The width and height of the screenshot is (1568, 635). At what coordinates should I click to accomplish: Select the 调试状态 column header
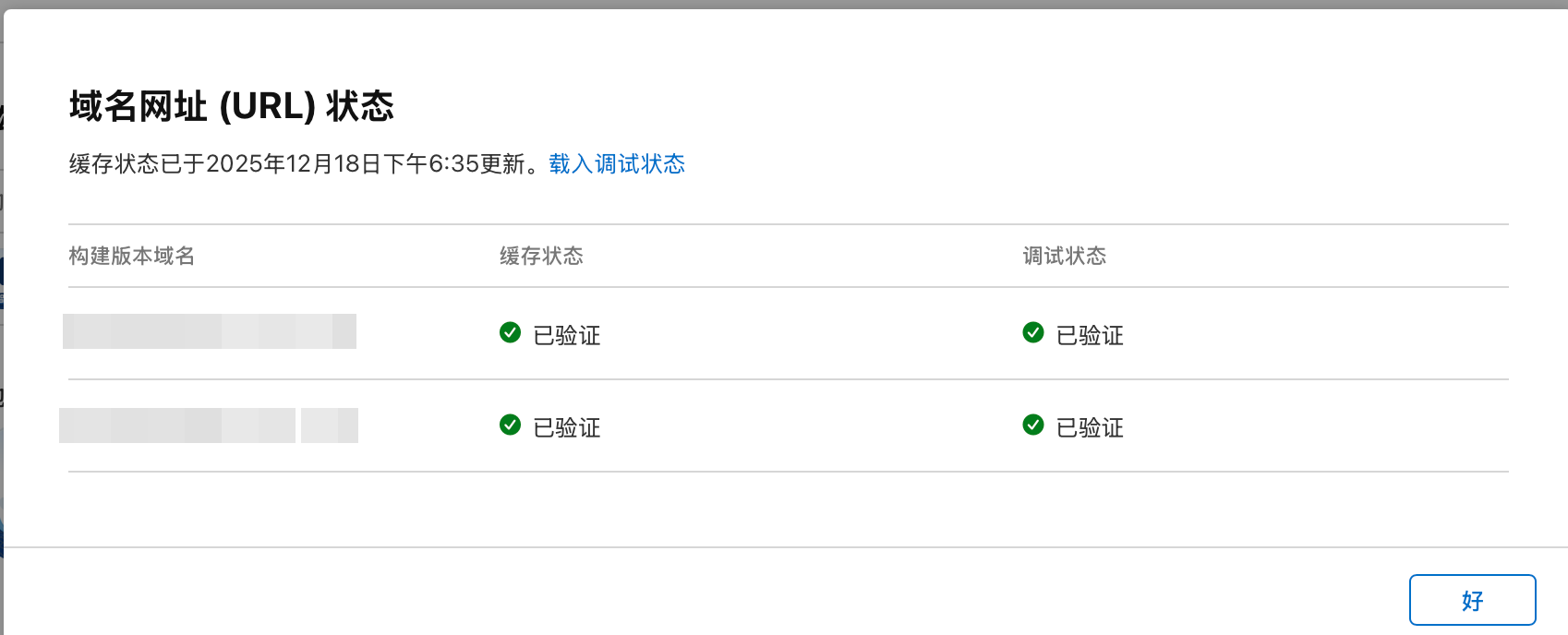pyautogui.click(x=1064, y=256)
